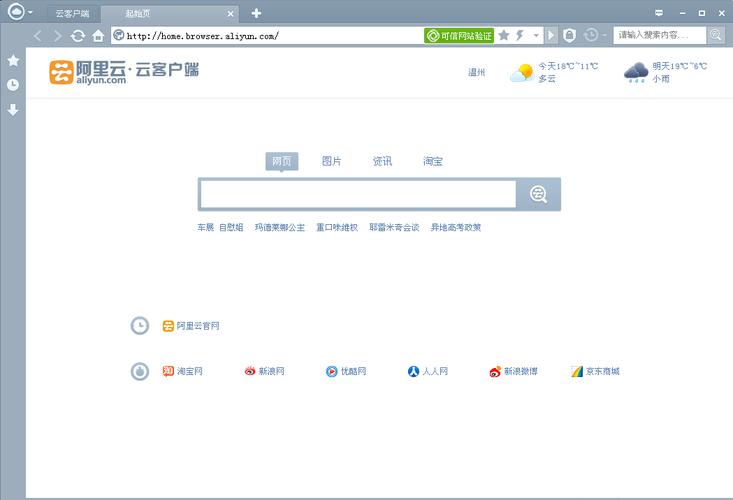Click the refresh page icon

click(x=77, y=35)
